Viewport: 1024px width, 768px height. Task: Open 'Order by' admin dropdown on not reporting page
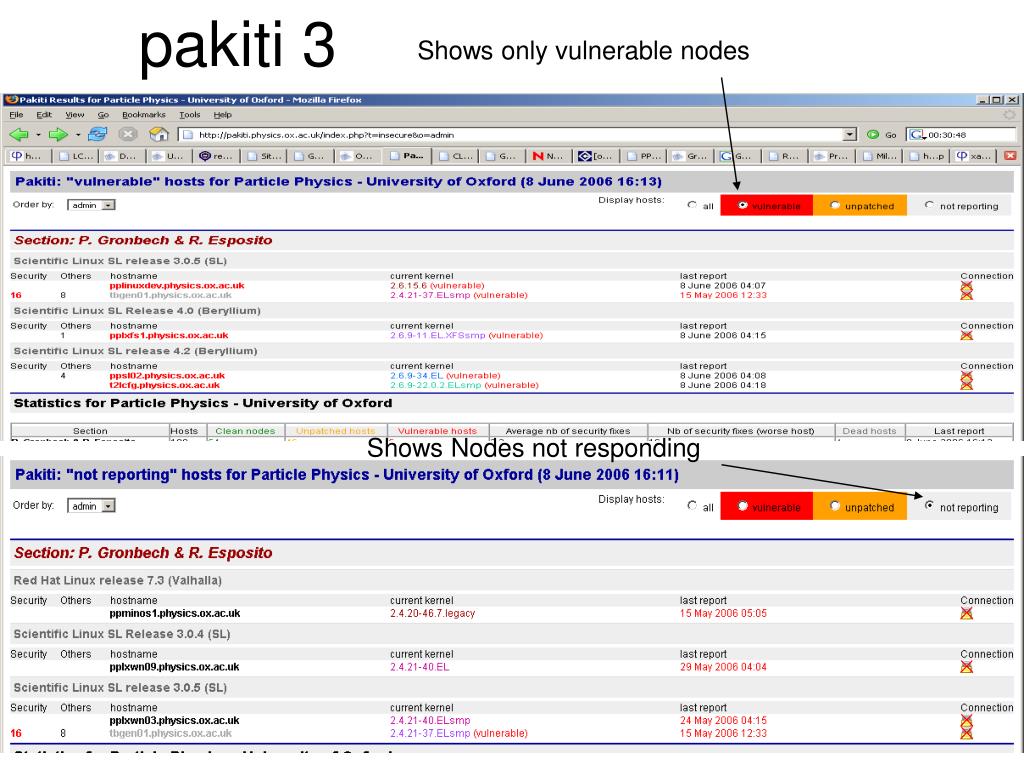[x=91, y=506]
